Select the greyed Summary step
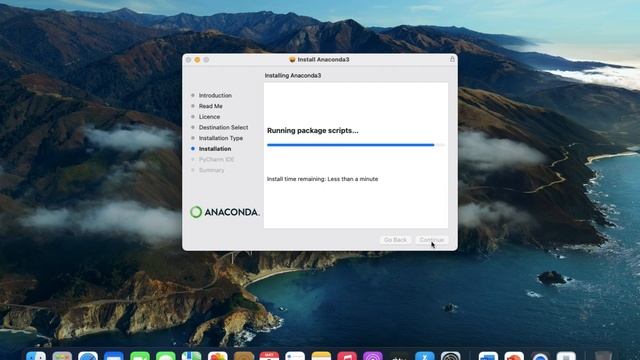The image size is (640, 360). [x=211, y=170]
